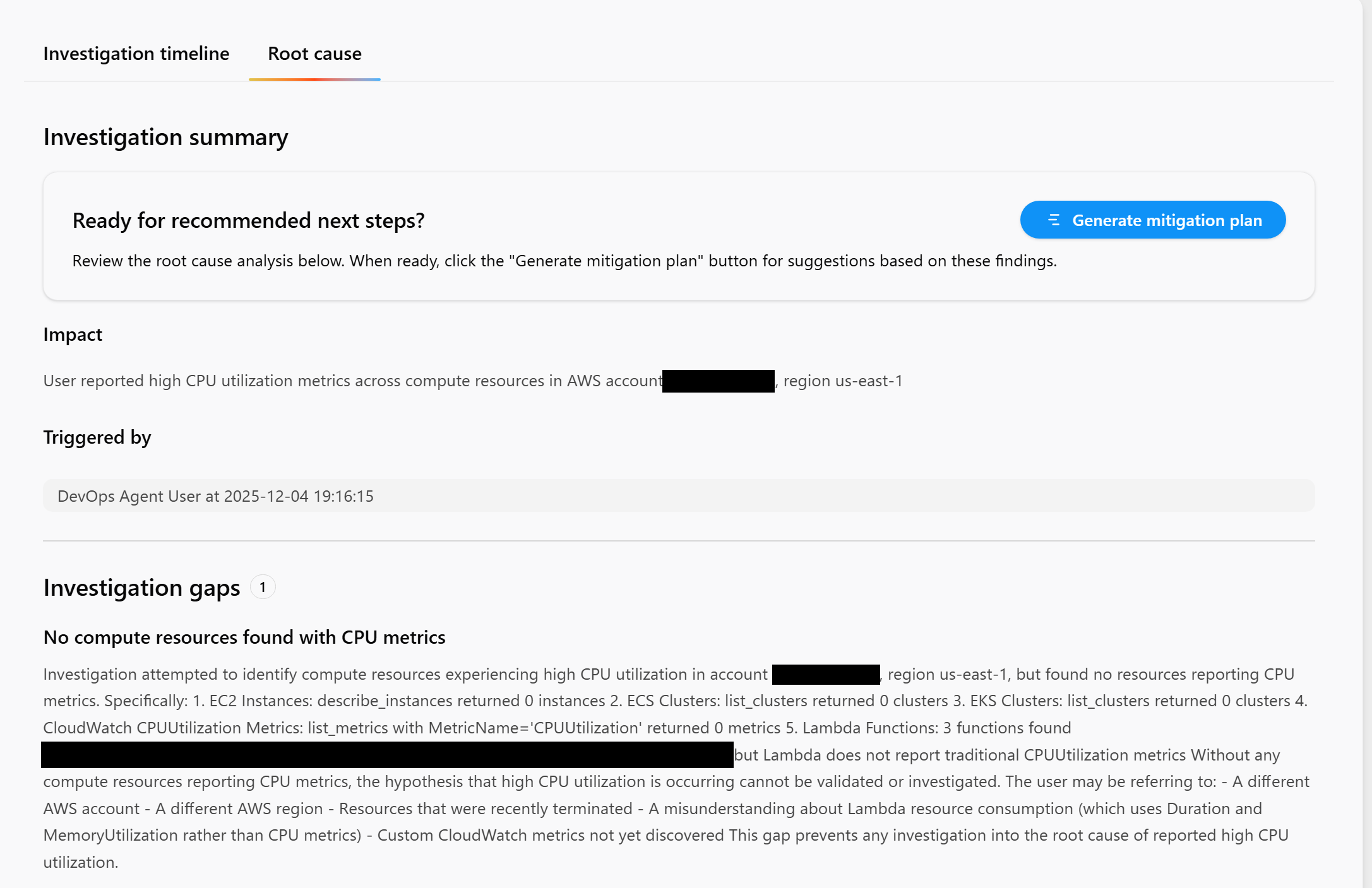Image resolution: width=1372 pixels, height=888 pixels.
Task: Click the region us-east-1 text in Impact
Action: click(843, 381)
